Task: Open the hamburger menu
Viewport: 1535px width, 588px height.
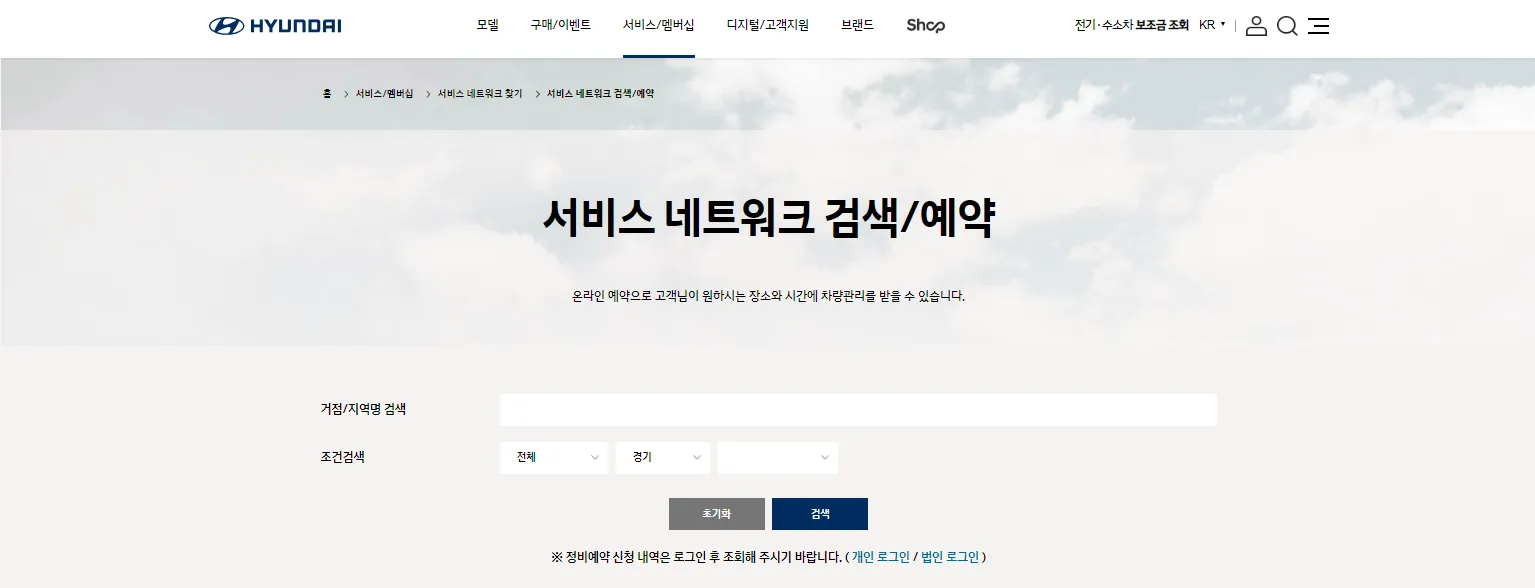Action: pos(1318,26)
